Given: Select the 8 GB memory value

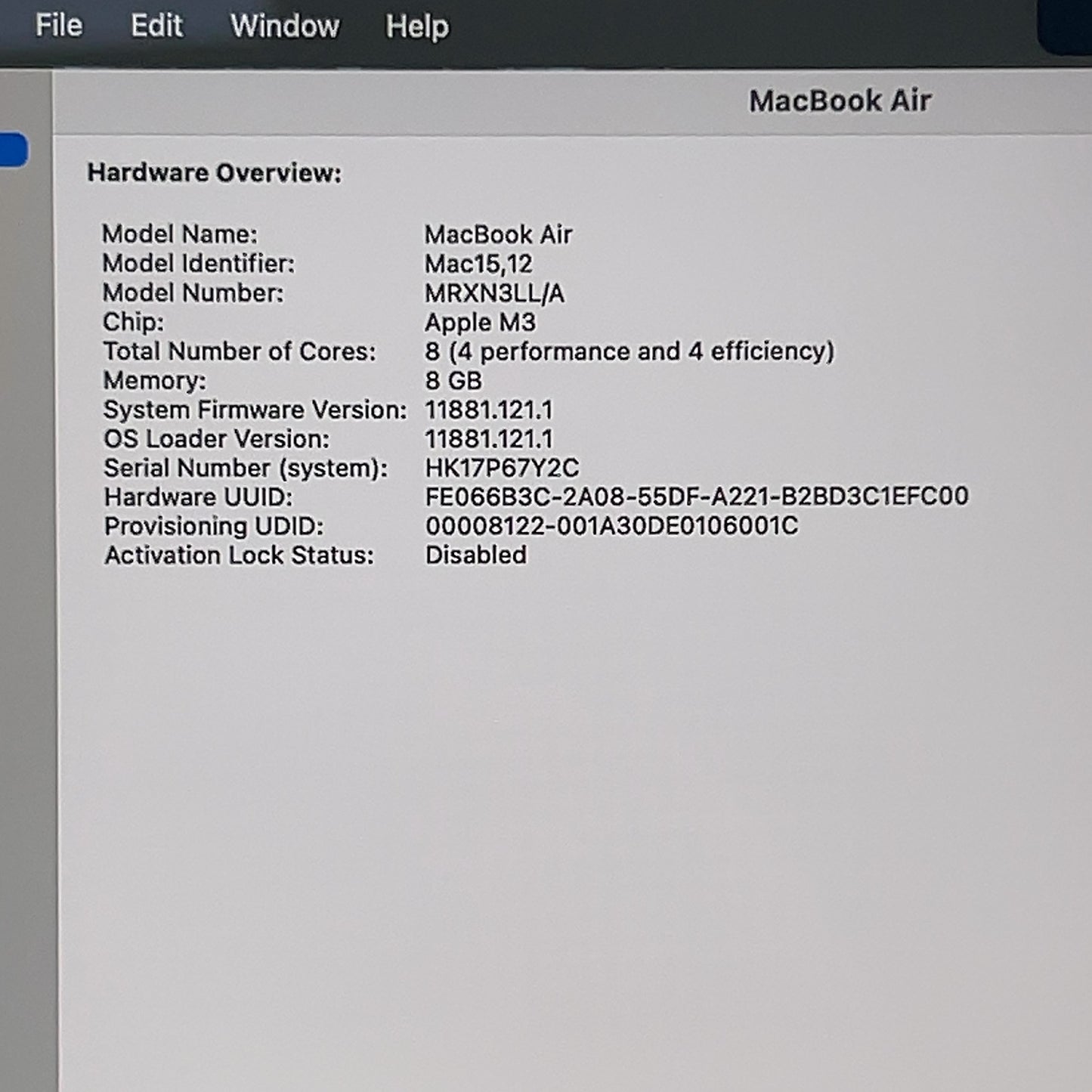Looking at the screenshot, I should point(453,381).
